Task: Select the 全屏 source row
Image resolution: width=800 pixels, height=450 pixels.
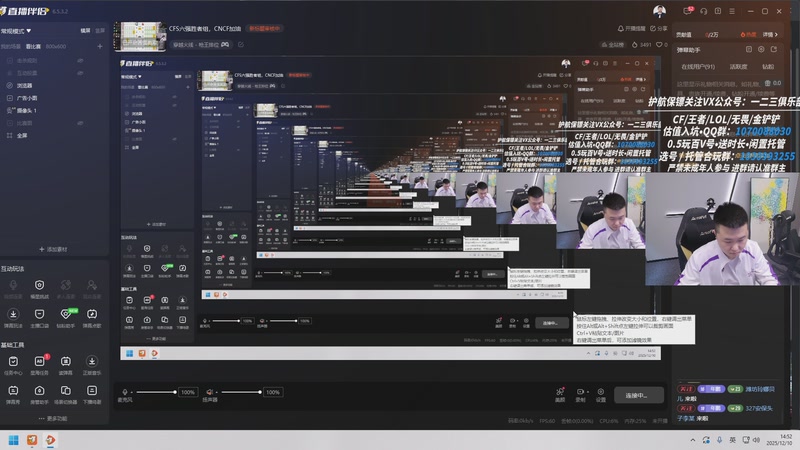Action: [x=54, y=135]
